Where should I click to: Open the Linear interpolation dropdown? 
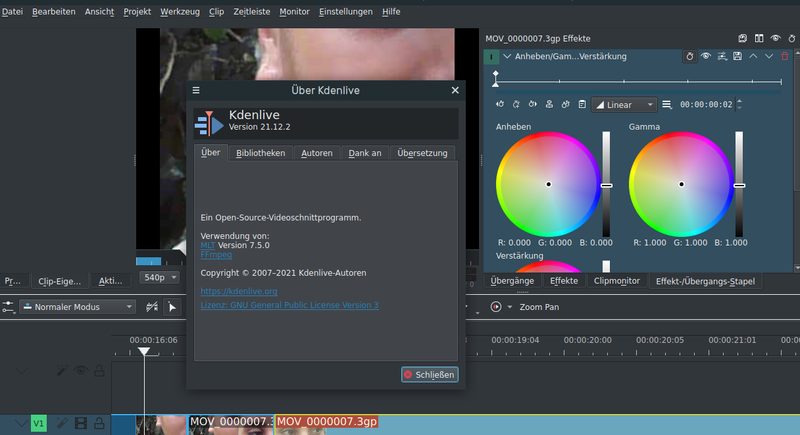tap(624, 105)
